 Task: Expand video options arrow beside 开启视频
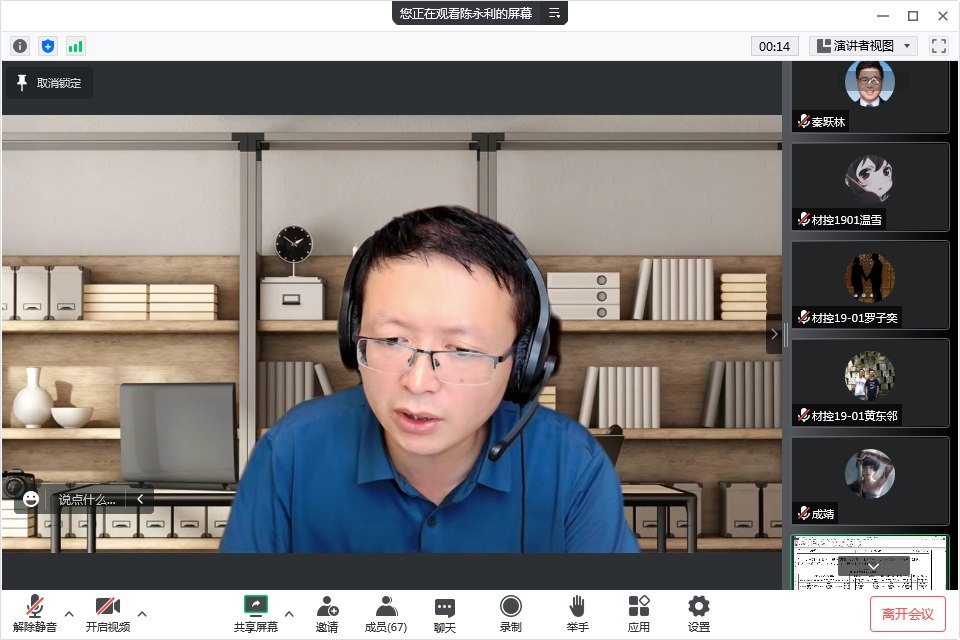coord(142,613)
